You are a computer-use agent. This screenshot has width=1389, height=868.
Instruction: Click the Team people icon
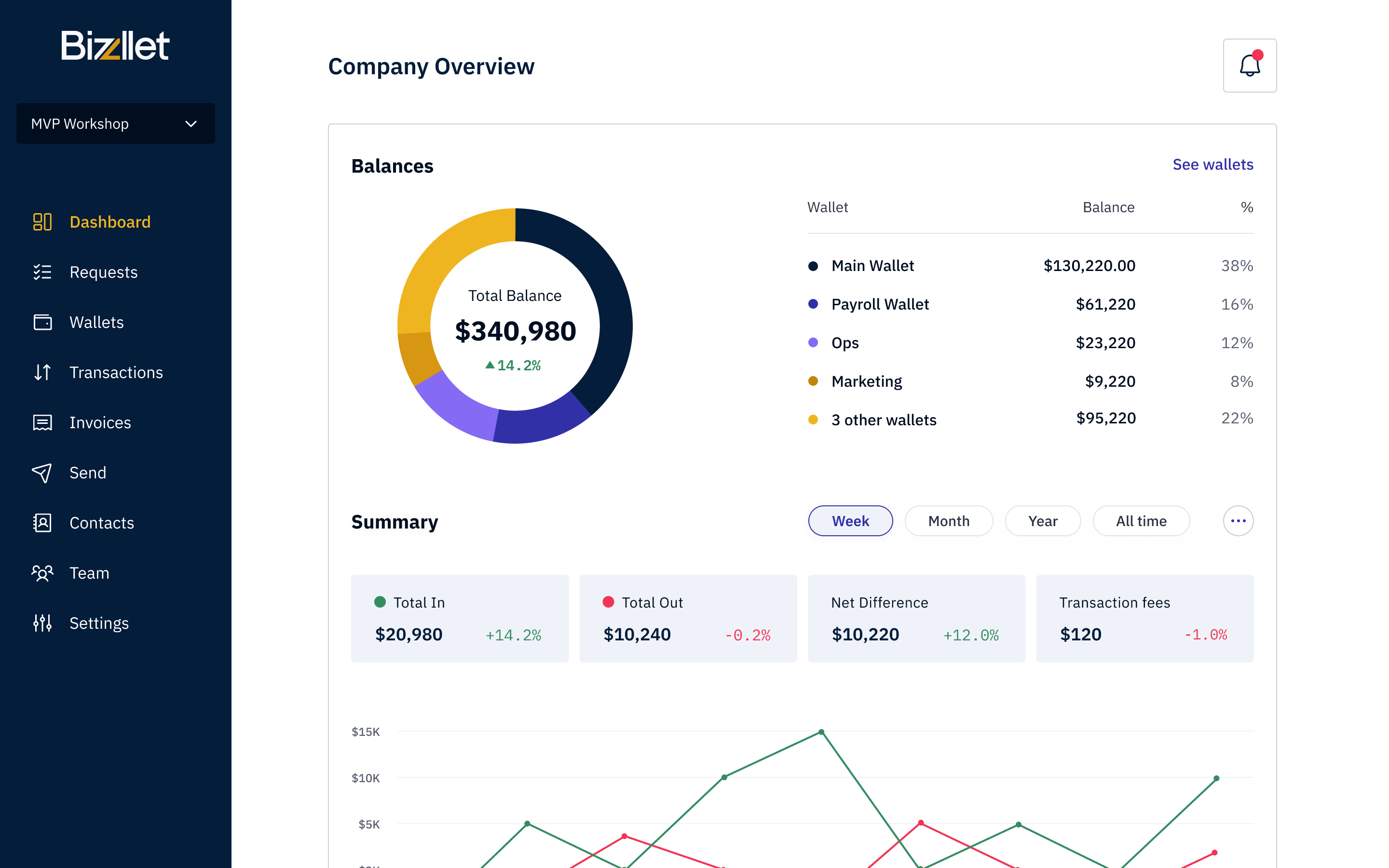pos(42,573)
